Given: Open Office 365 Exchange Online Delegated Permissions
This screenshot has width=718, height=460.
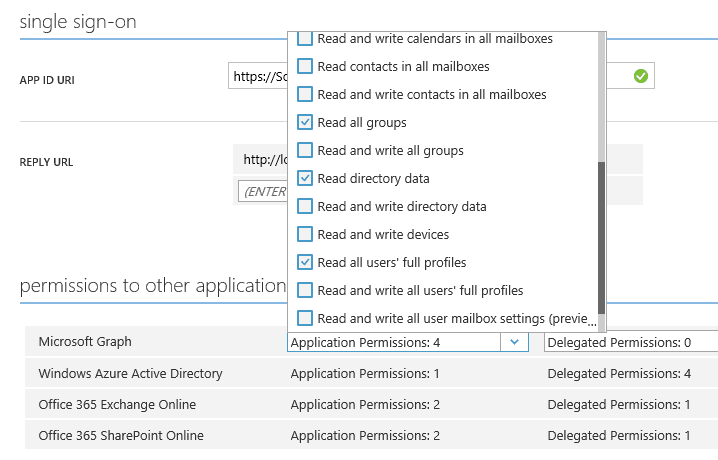Looking at the screenshot, I should (619, 405).
